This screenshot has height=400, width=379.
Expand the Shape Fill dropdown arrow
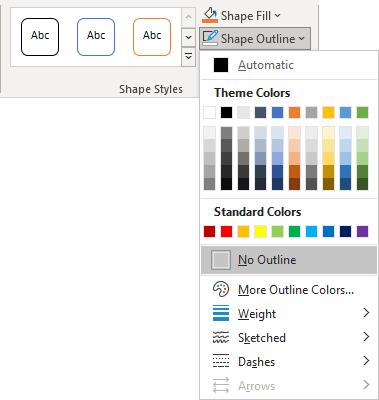point(277,15)
